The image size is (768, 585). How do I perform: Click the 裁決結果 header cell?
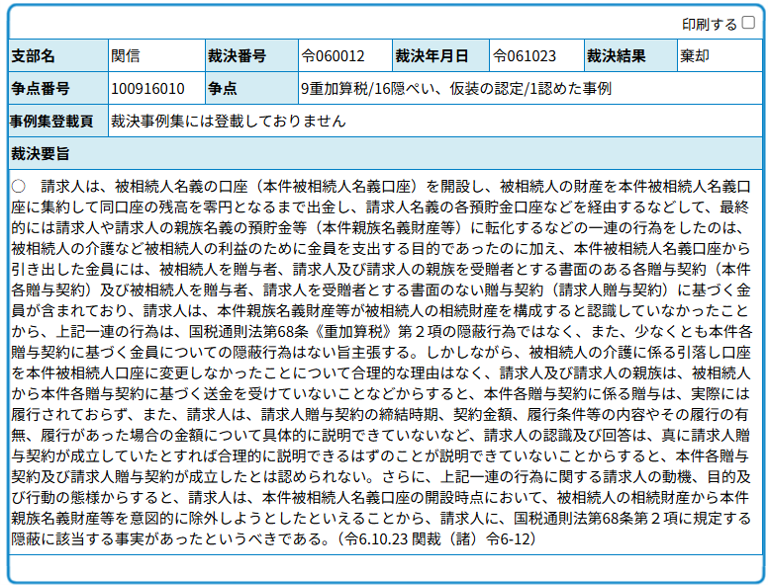tap(631, 56)
